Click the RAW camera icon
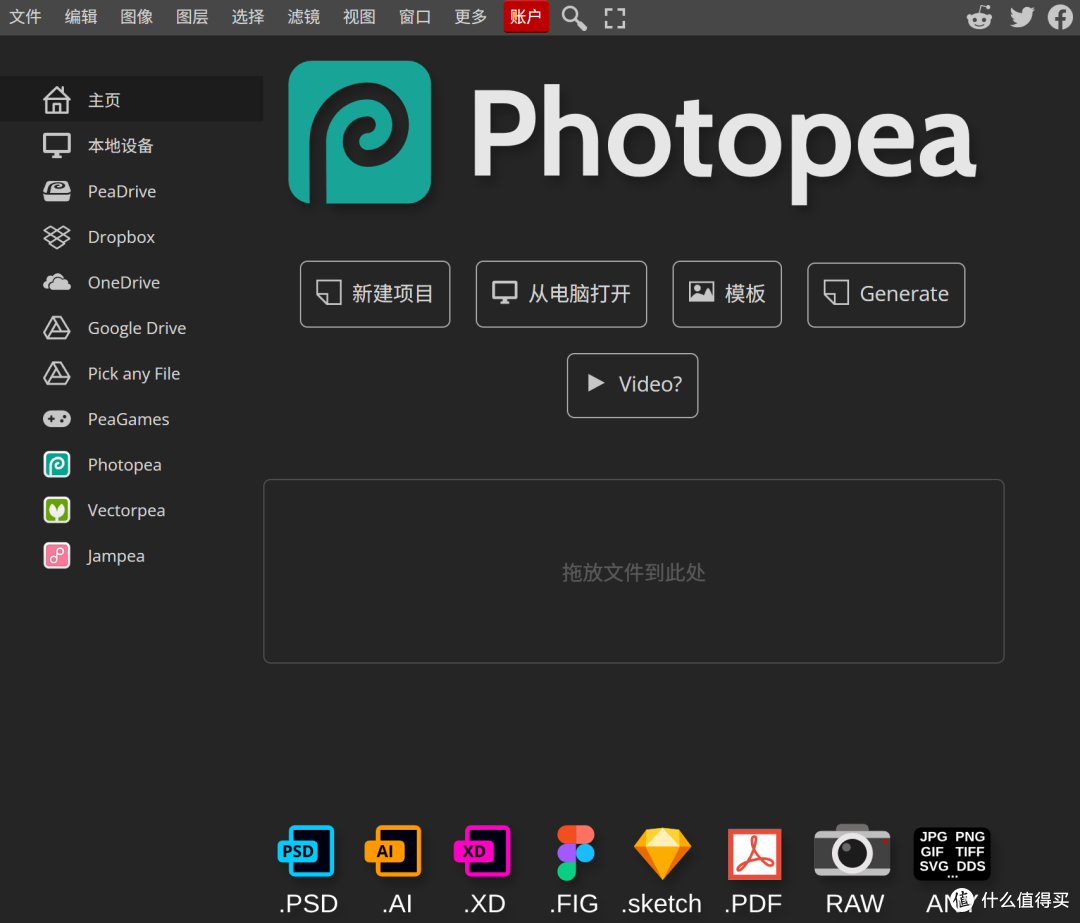 coord(852,851)
